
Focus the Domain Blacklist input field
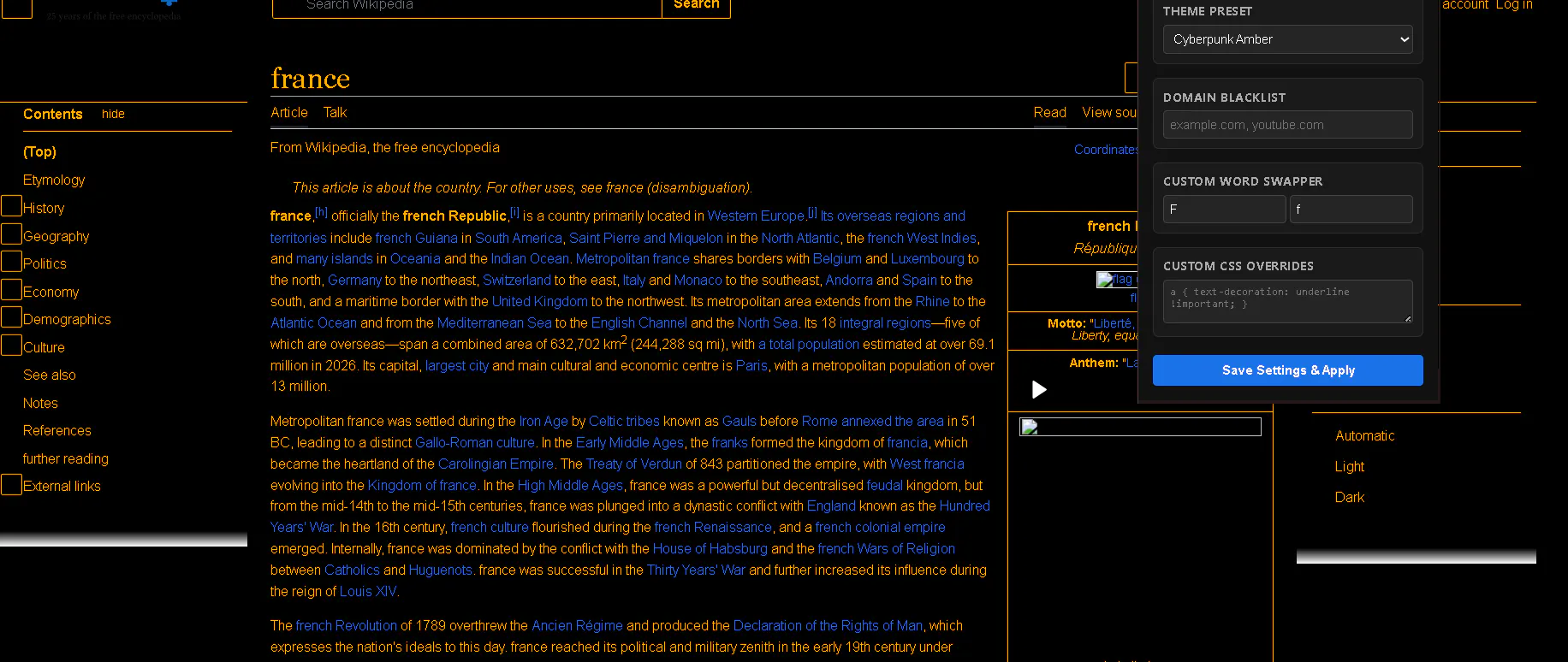(1288, 125)
